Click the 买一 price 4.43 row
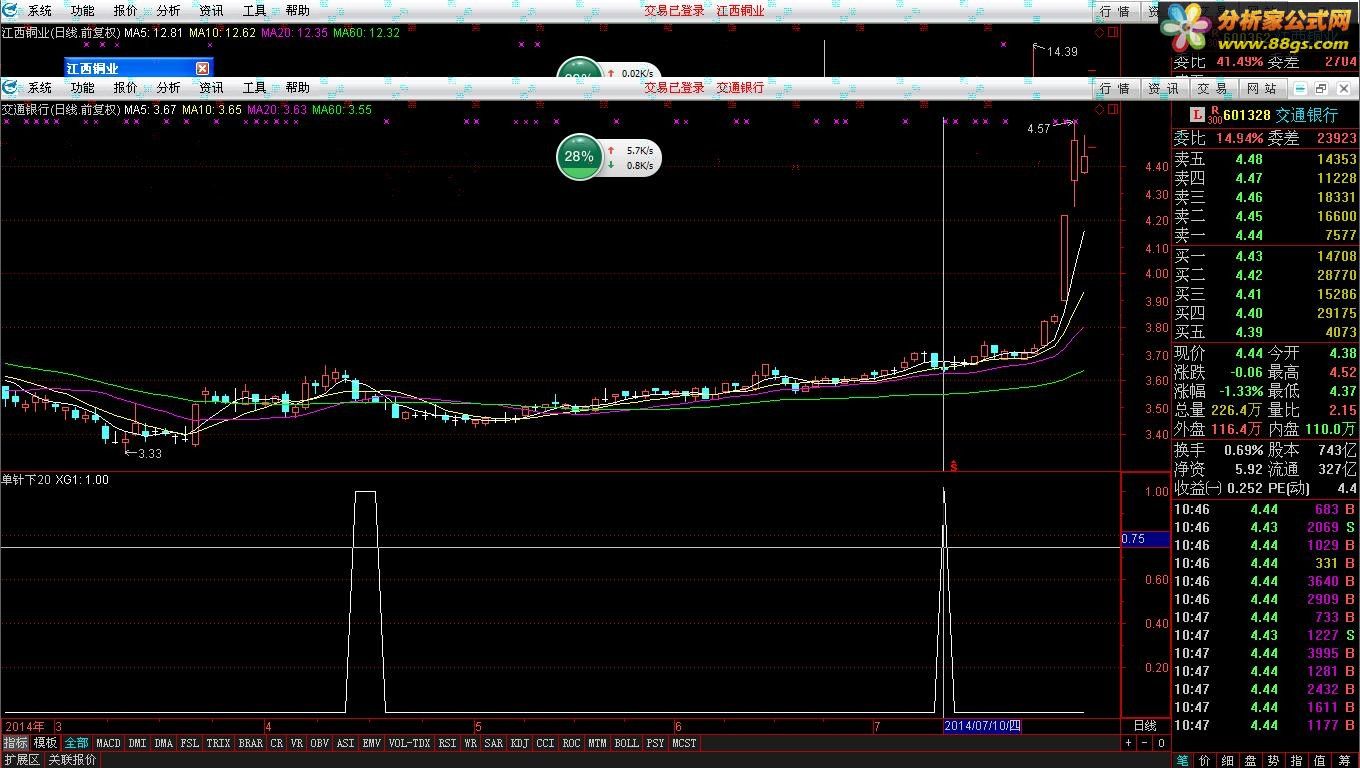This screenshot has height=768, width=1360. 1265,256
